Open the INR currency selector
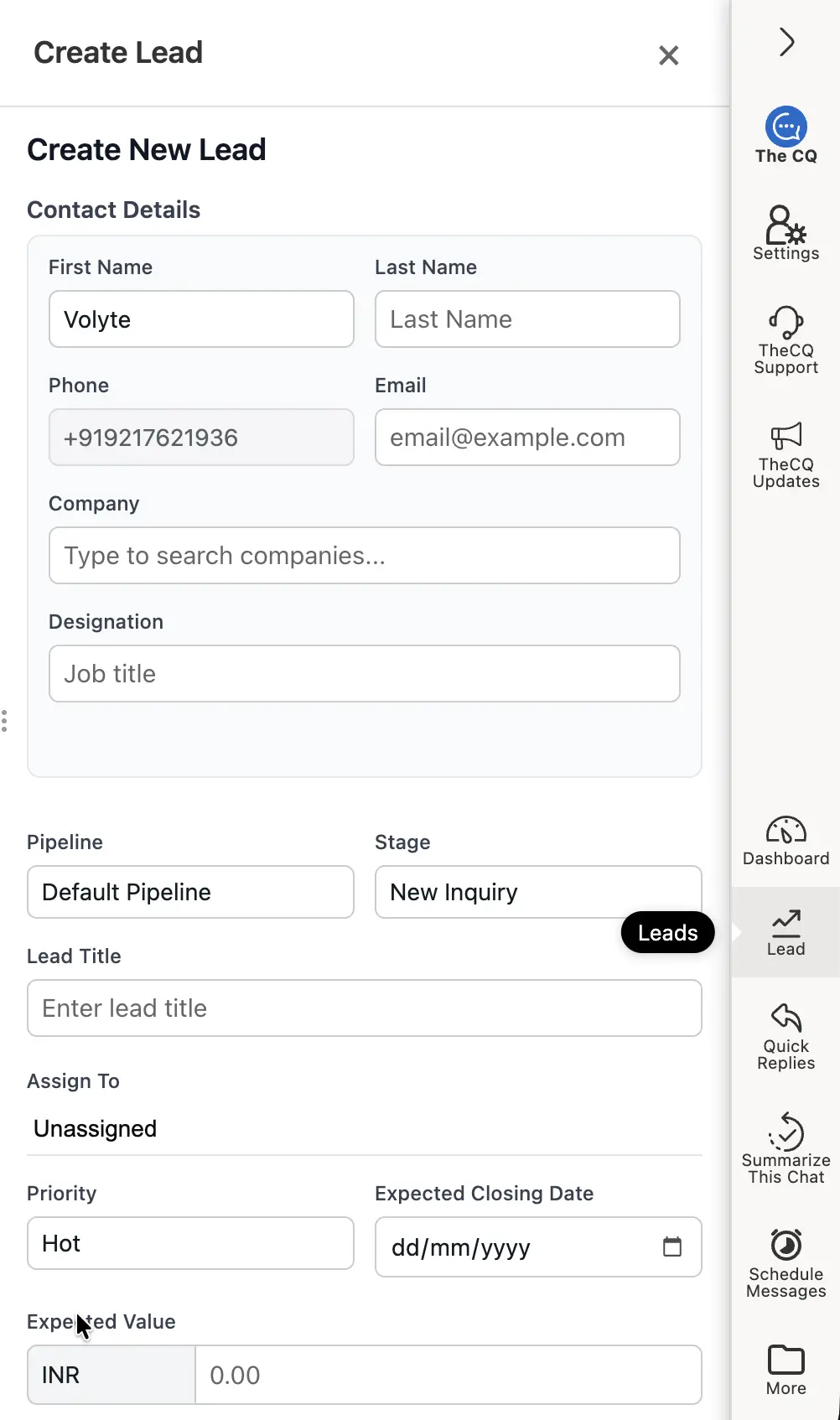This screenshot has height=1420, width=840. 111,1375
